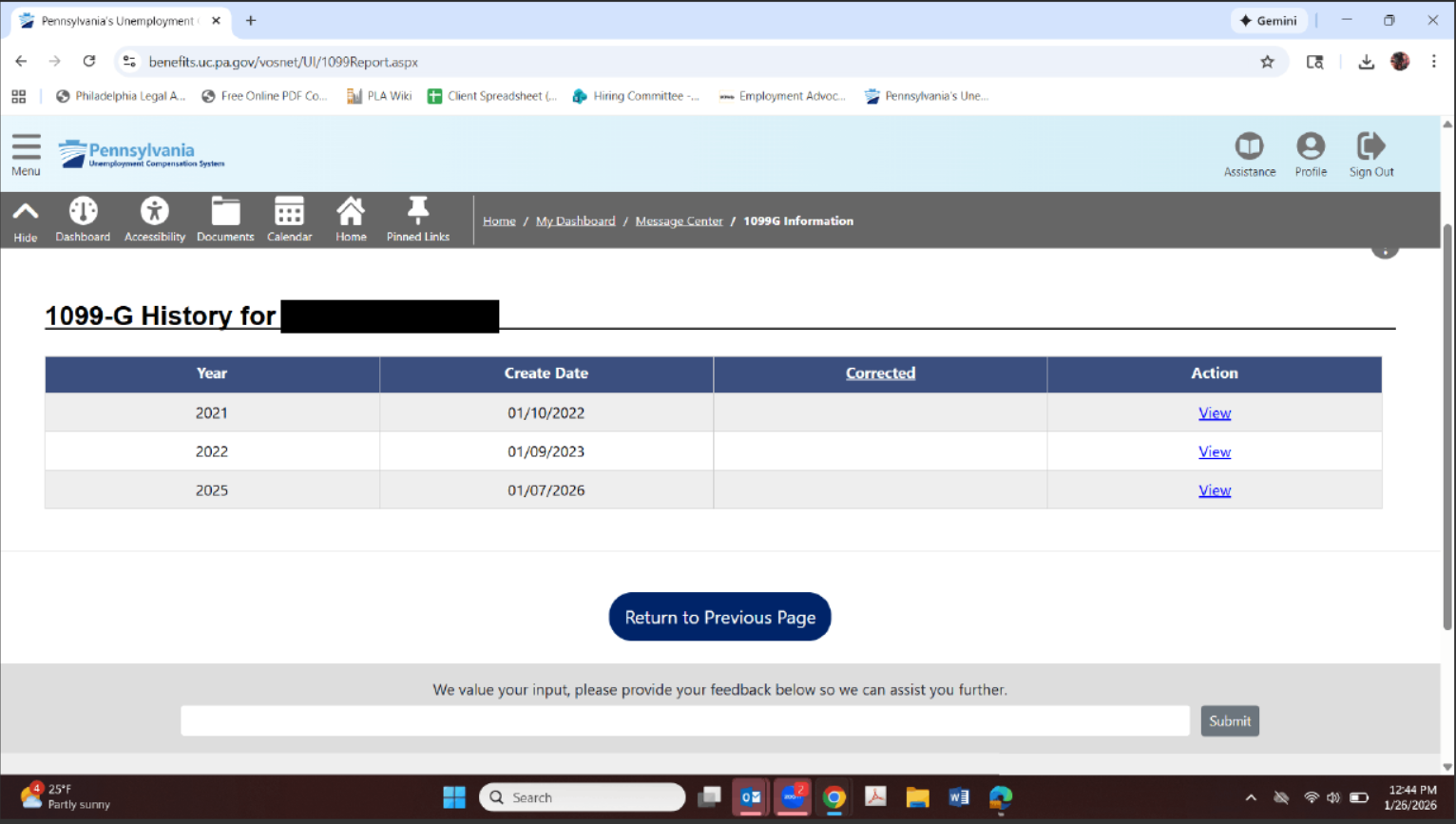Bookmark this page with the star icon
Viewport: 1456px width, 824px height.
pos(1267,62)
